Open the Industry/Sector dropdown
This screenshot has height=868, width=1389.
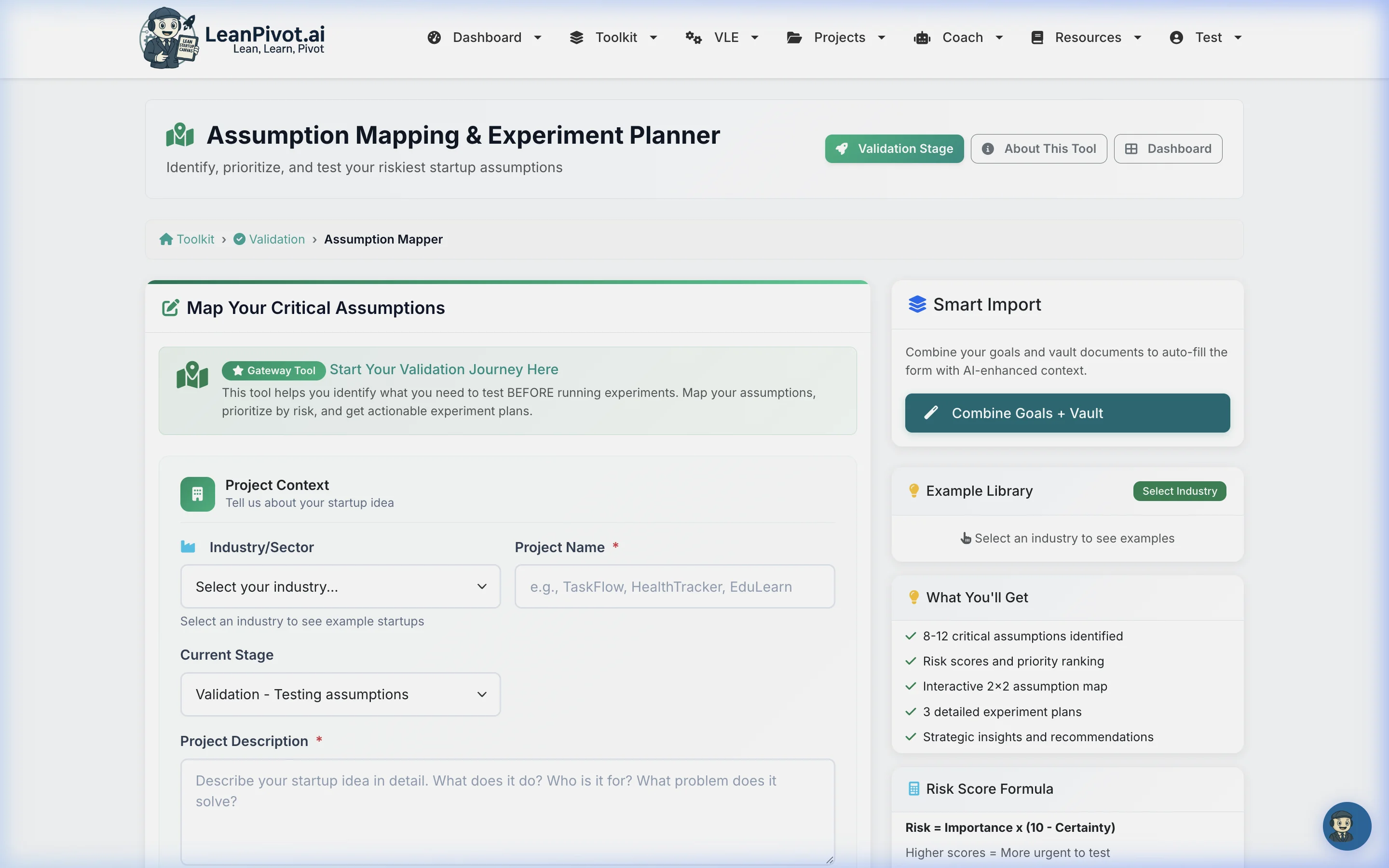pos(340,587)
